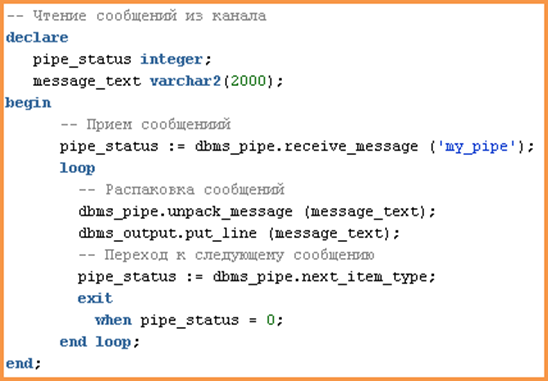548x381 pixels.
Task: Click 'dbms_output.put_line' call
Action: point(168,233)
